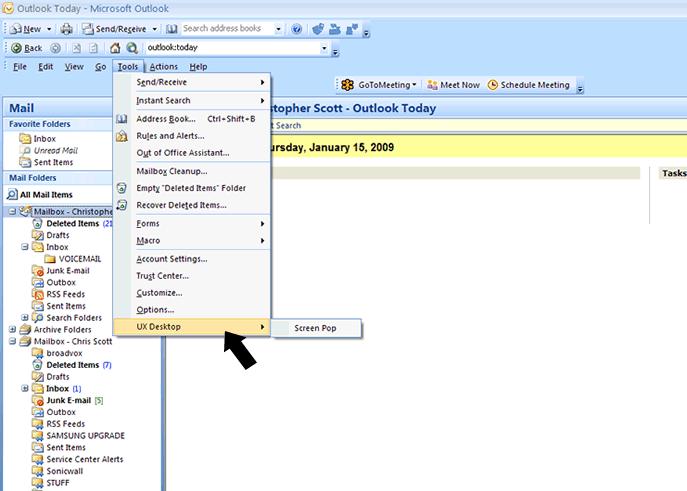Click the second people toolbar icon after Help
The width and height of the screenshot is (687, 491).
click(335, 29)
